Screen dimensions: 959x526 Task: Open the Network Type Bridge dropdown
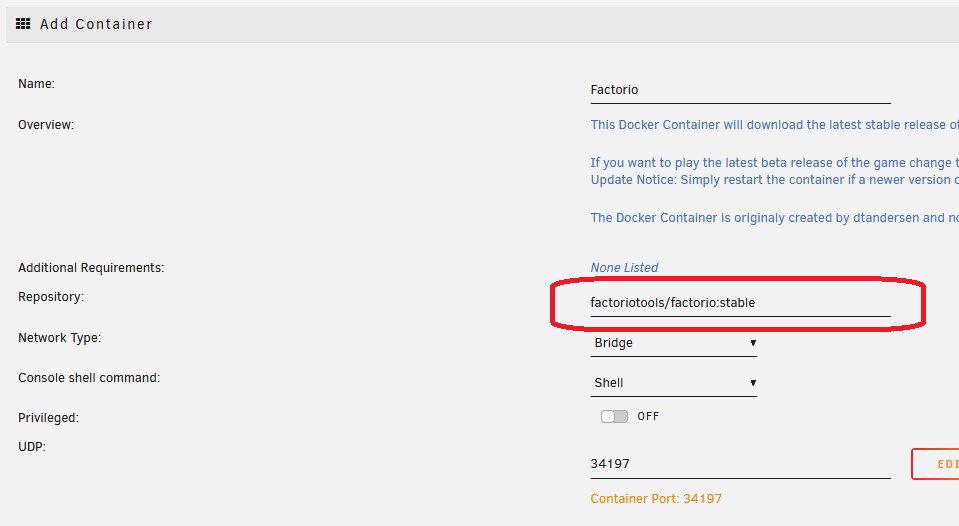[673, 343]
